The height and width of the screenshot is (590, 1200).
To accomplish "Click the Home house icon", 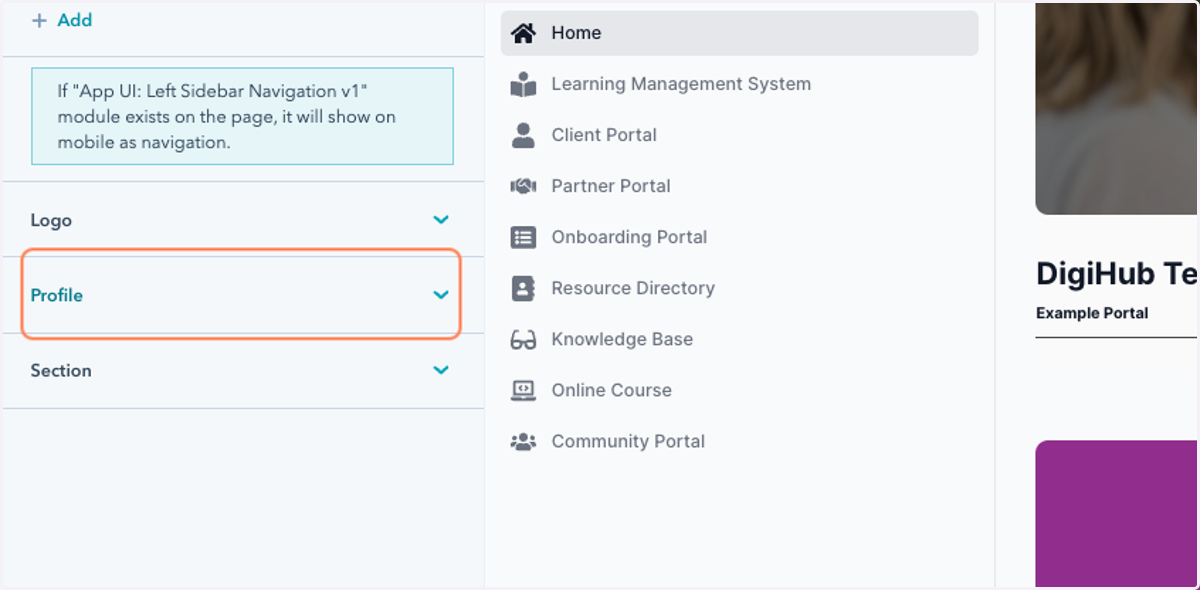I will [x=523, y=33].
